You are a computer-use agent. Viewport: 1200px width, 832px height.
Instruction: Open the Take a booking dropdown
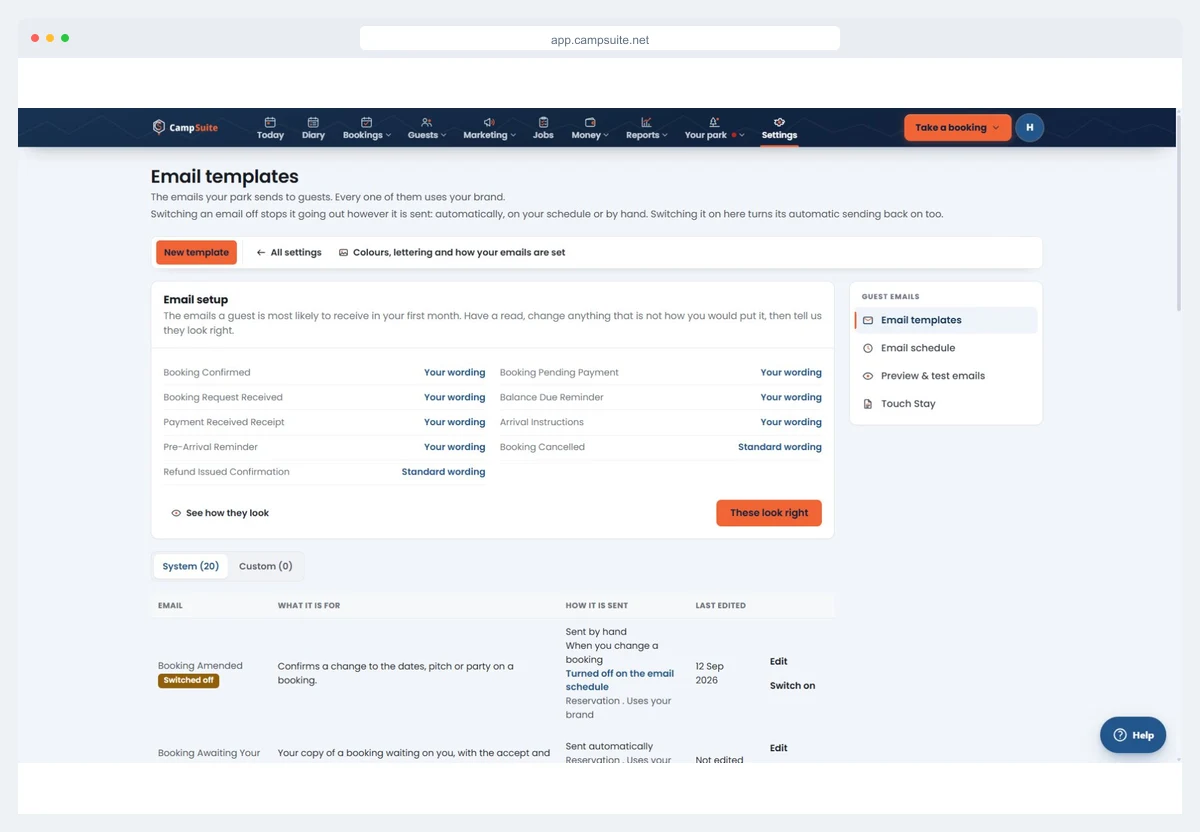pos(958,128)
